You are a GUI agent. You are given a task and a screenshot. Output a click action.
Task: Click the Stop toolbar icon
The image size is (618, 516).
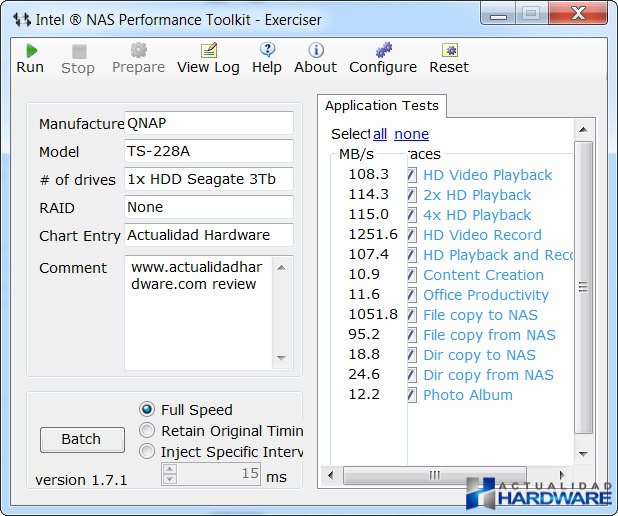tap(78, 50)
